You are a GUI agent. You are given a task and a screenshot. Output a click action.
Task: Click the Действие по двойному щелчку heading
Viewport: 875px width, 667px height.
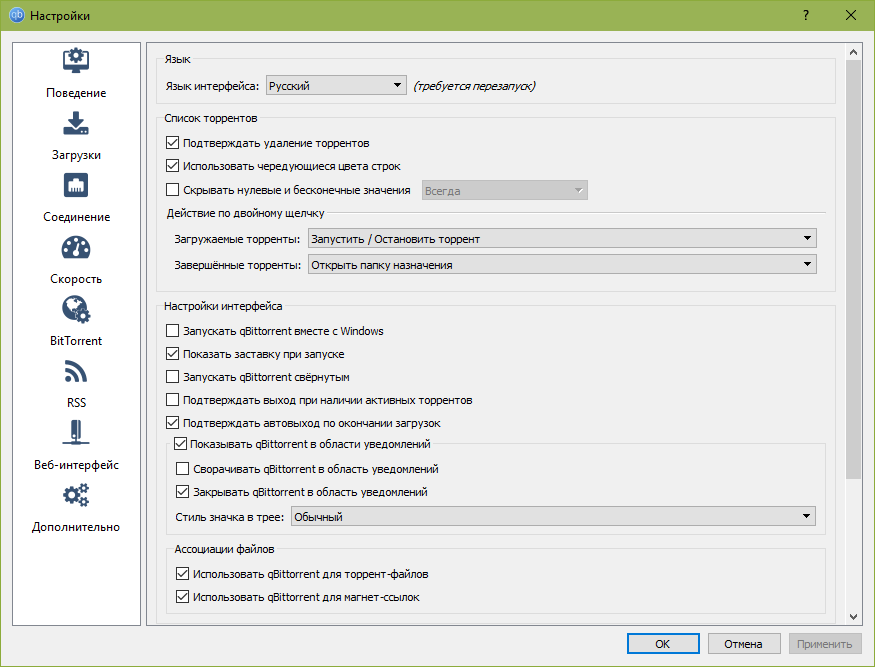coord(245,213)
